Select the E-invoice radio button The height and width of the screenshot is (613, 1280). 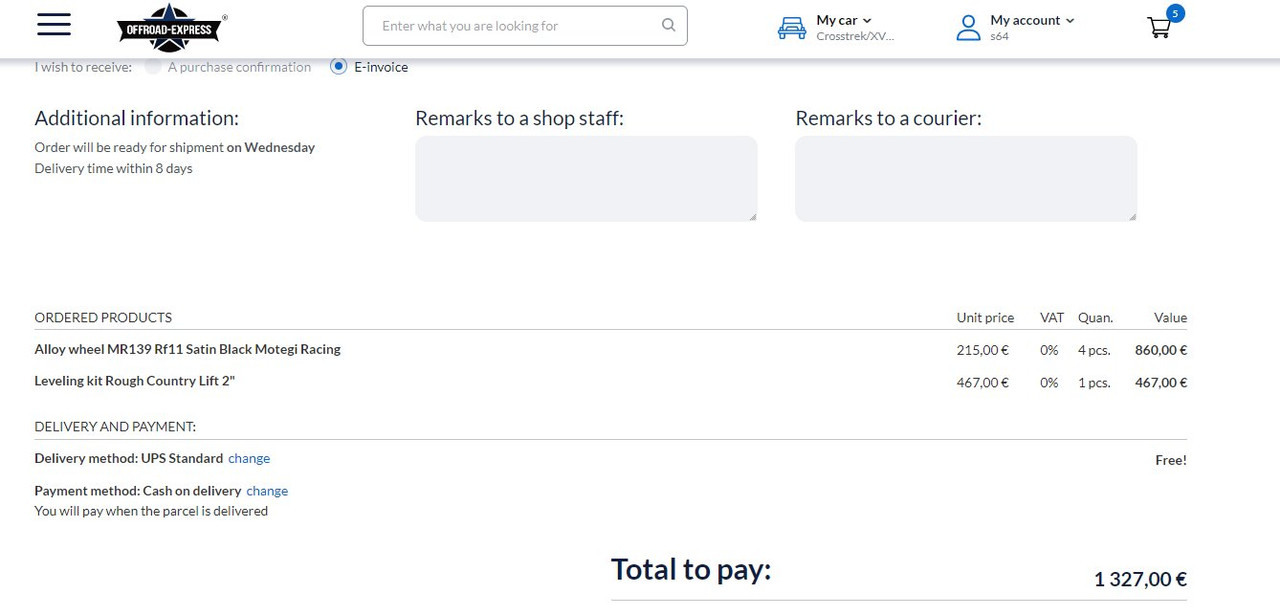click(338, 67)
